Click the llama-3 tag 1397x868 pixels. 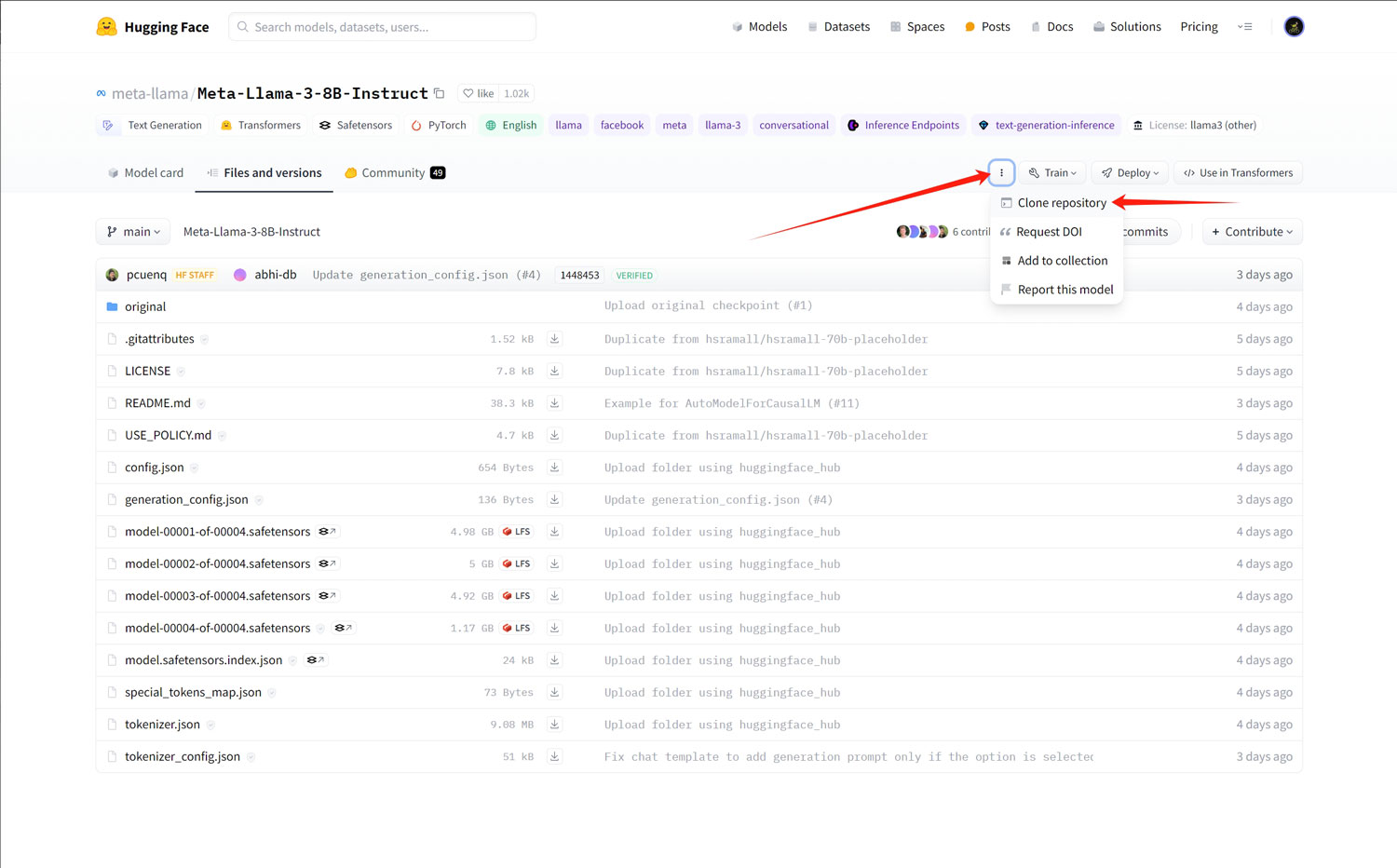click(x=723, y=125)
